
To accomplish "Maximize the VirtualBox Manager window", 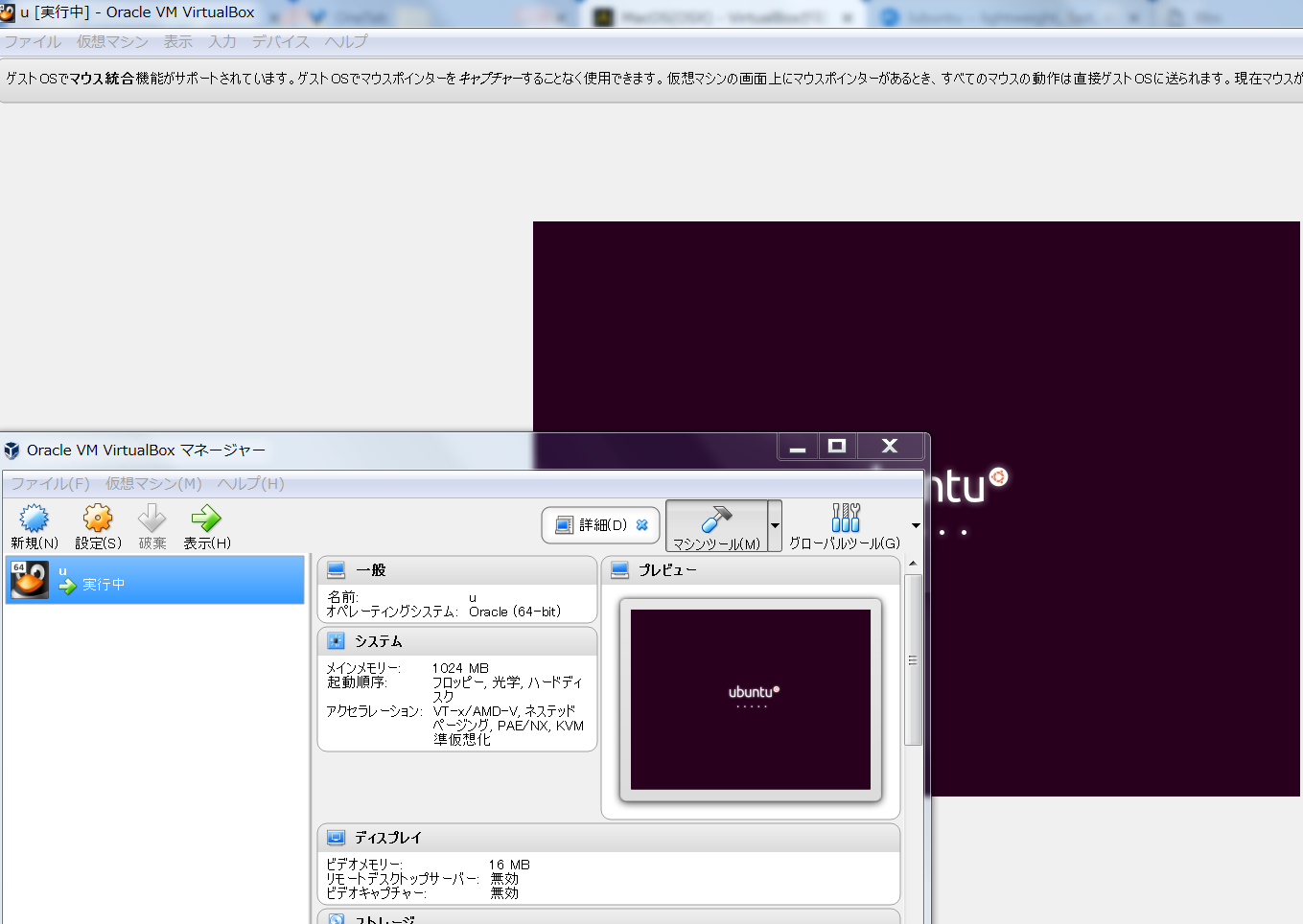I will pos(837,447).
